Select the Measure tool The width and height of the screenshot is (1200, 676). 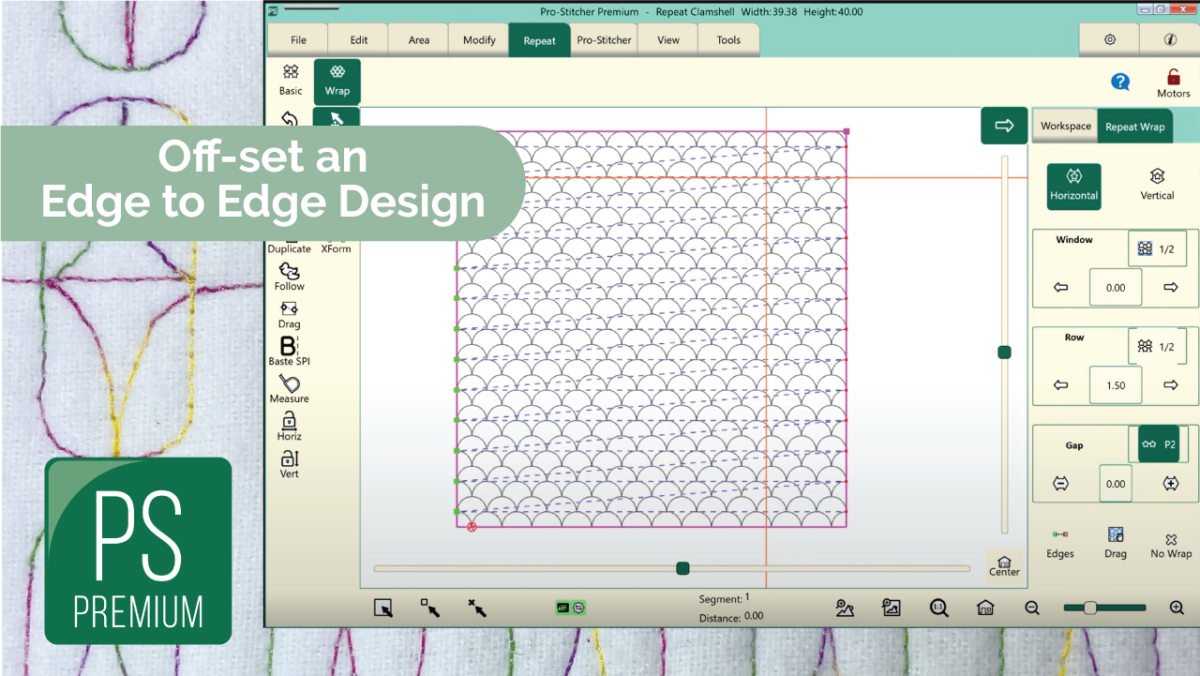[x=288, y=391]
